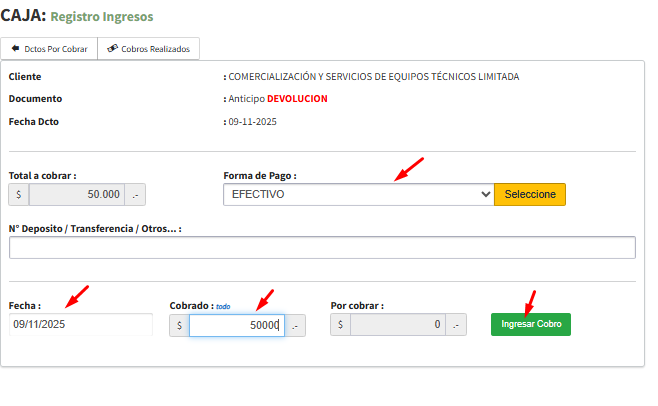
Task: Click the ".-" suffix after Por cobrar amount
Action: pyautogui.click(x=456, y=325)
